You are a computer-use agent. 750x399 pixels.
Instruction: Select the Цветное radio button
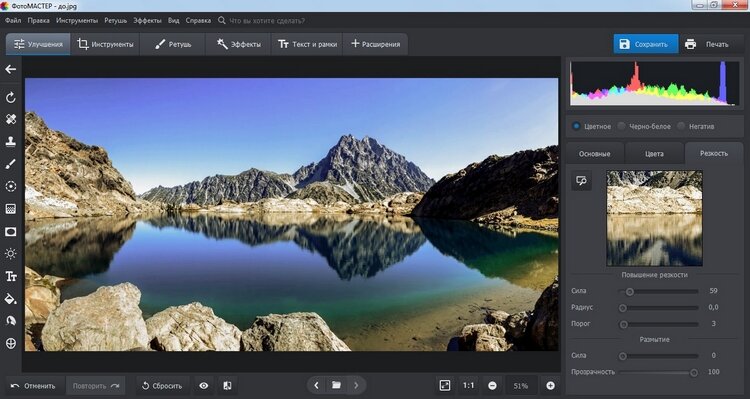coord(576,126)
